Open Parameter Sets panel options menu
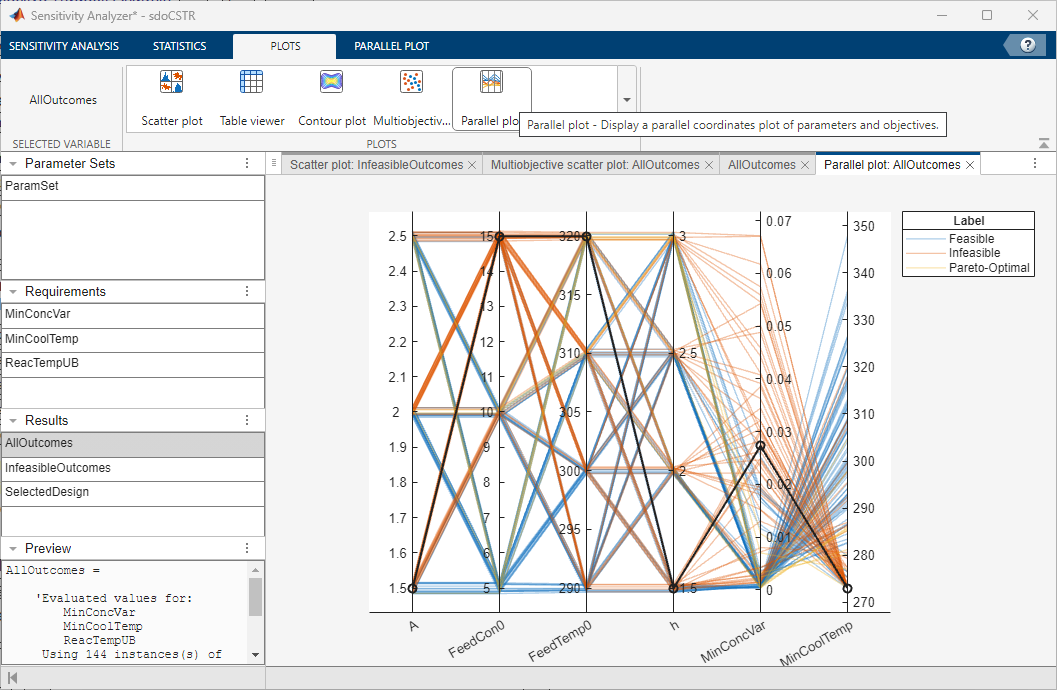 click(x=247, y=163)
